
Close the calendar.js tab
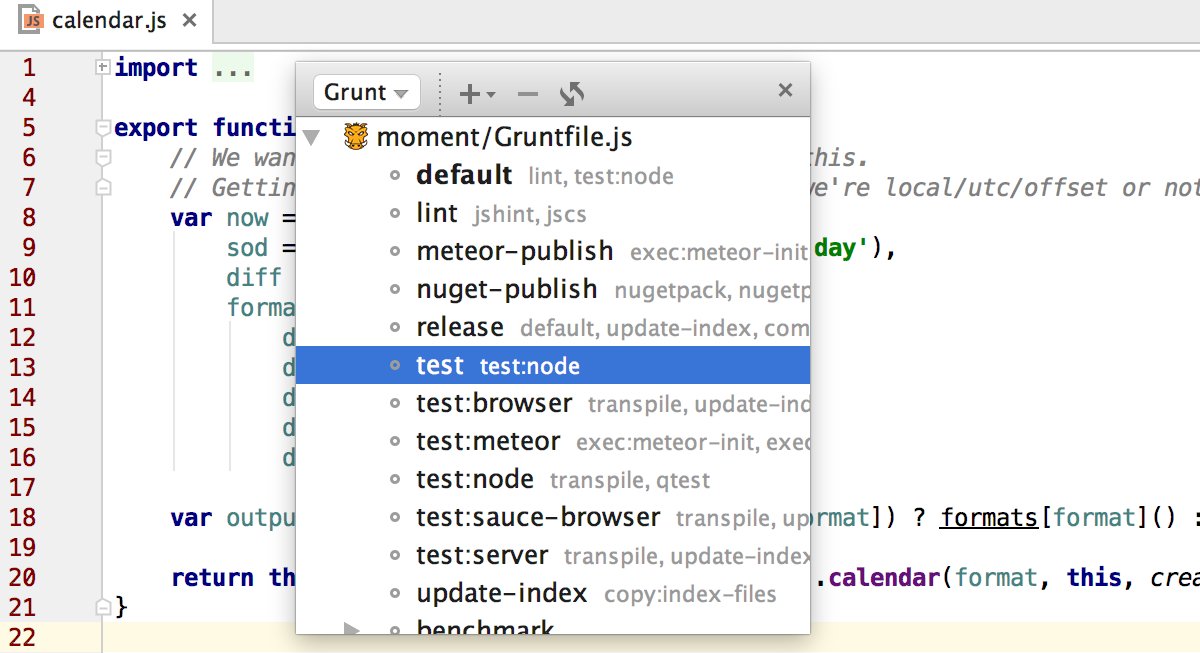(190, 20)
